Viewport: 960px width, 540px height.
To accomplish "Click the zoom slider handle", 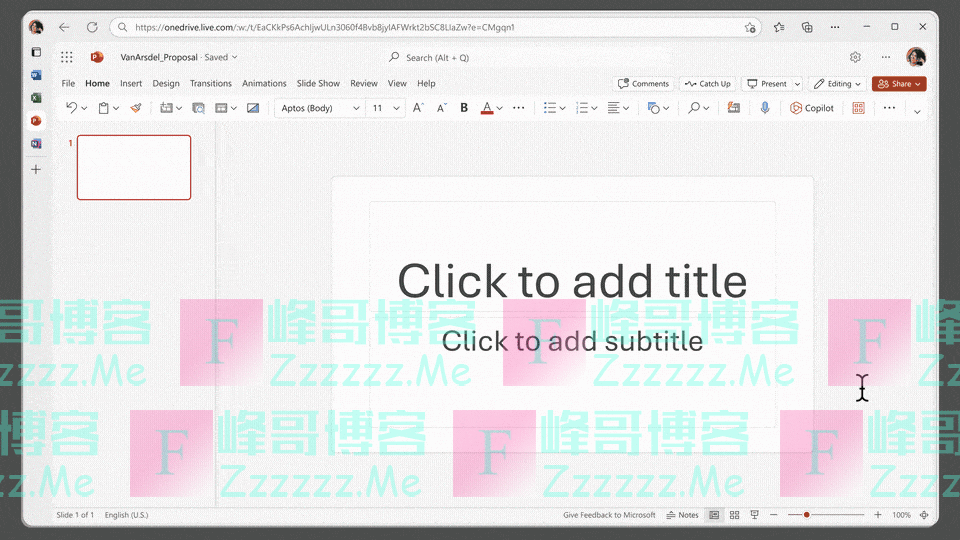I will point(807,515).
